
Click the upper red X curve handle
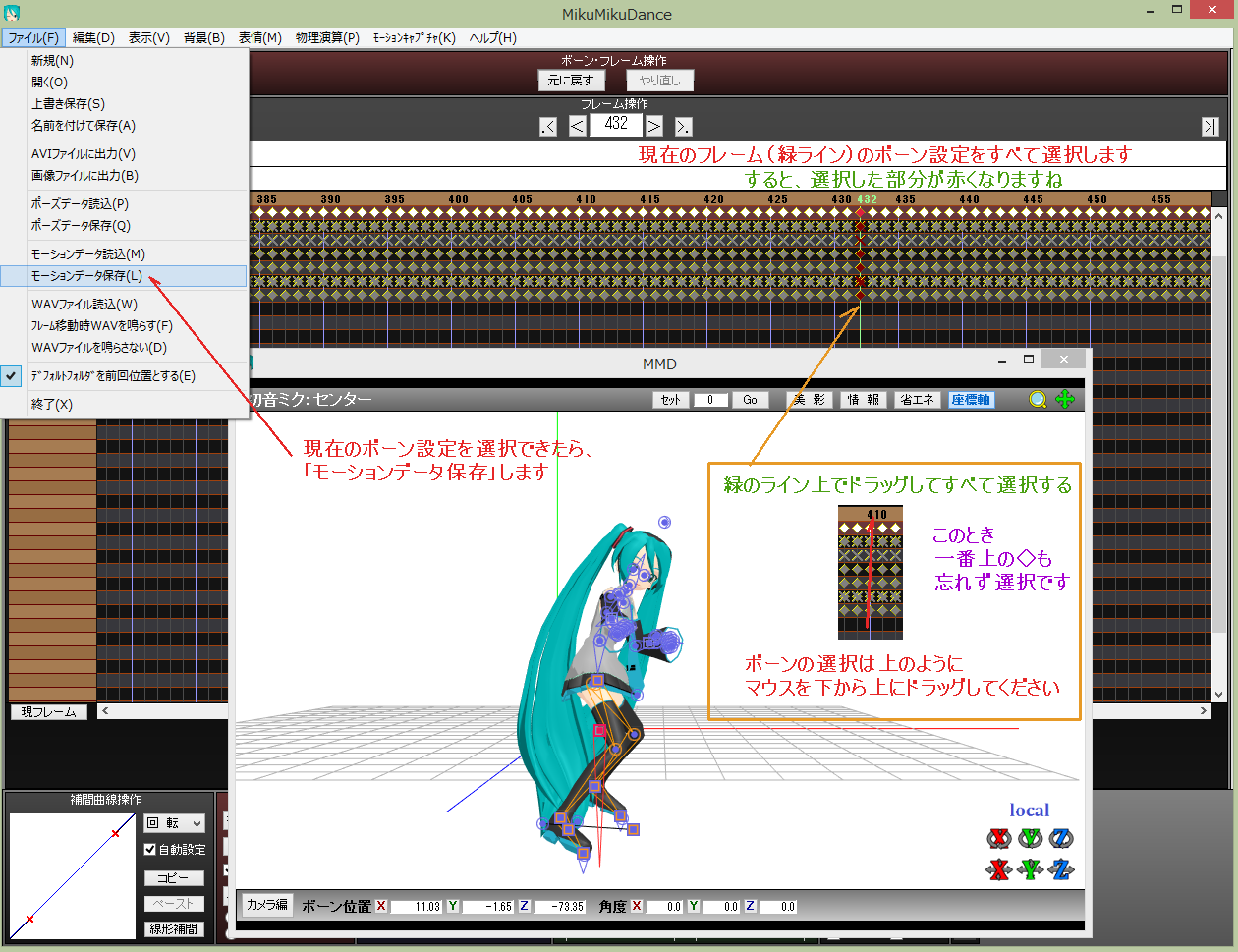click(x=116, y=833)
